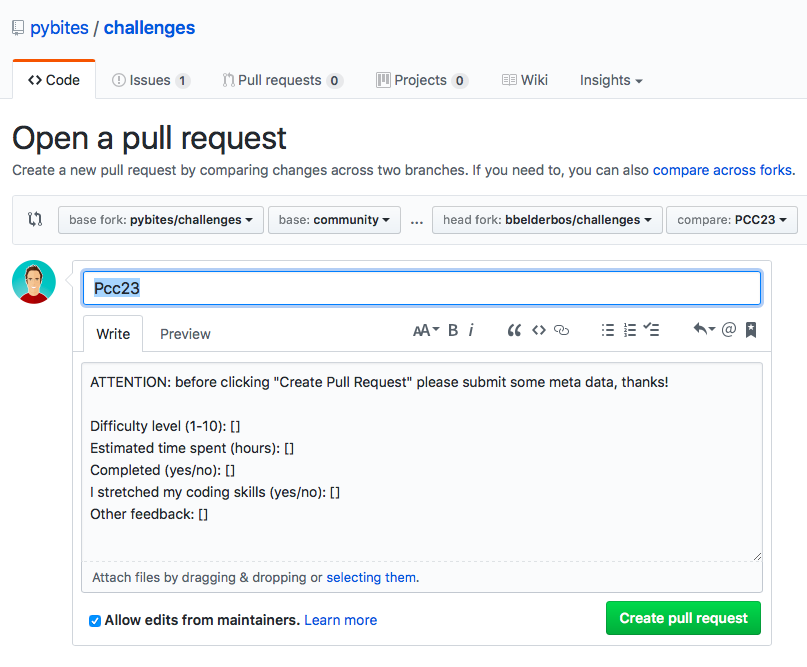This screenshot has height=667, width=807.
Task: Click the italic formatting icon
Action: point(471,330)
